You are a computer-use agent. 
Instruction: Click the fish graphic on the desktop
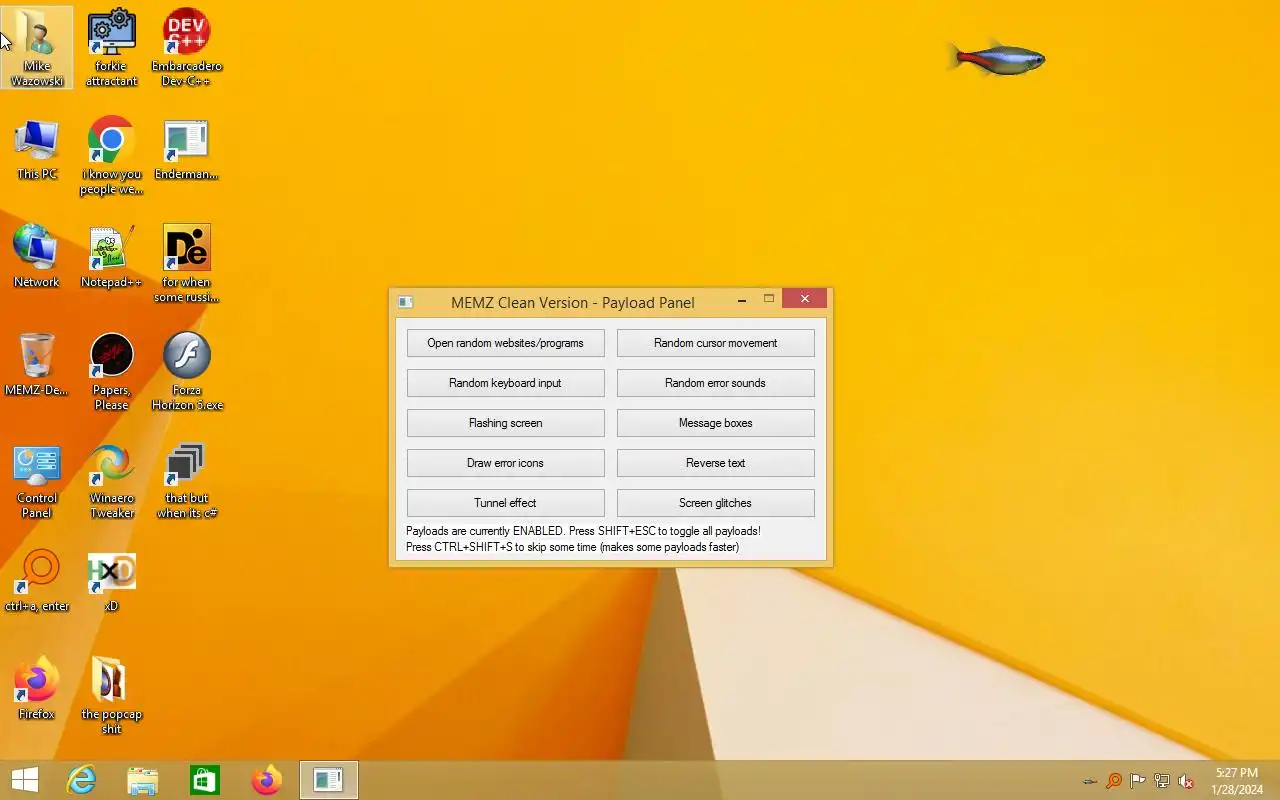[x=996, y=58]
